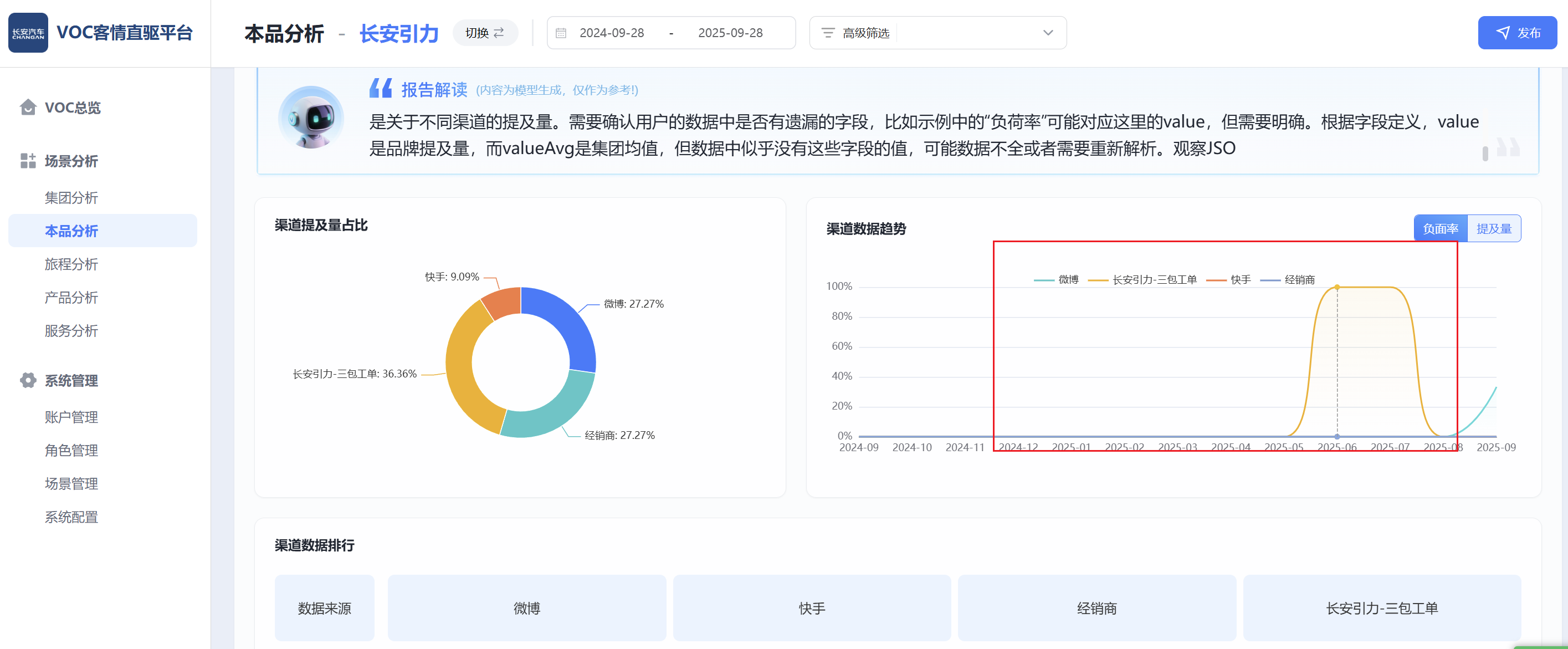1568x649 pixels.
Task: Click the calendar icon in date range
Action: [561, 33]
